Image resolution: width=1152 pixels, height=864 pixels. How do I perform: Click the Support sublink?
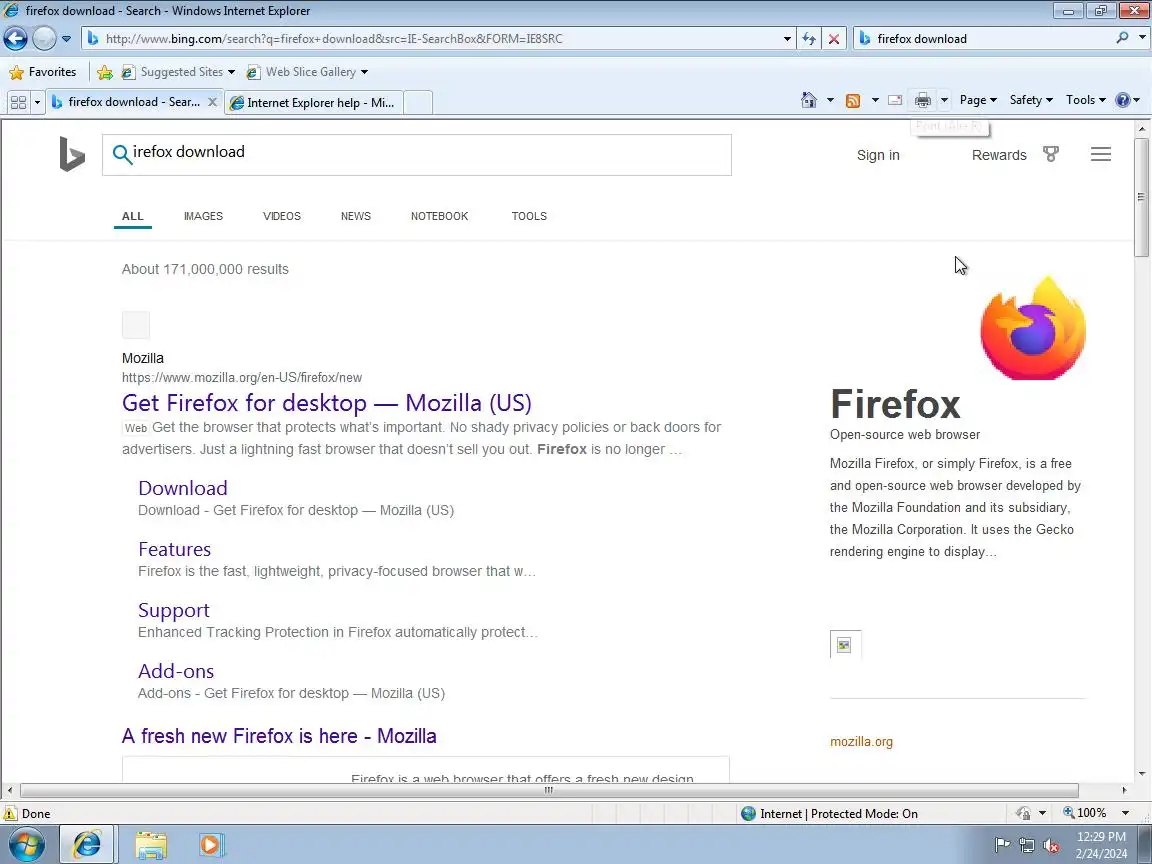click(x=173, y=610)
